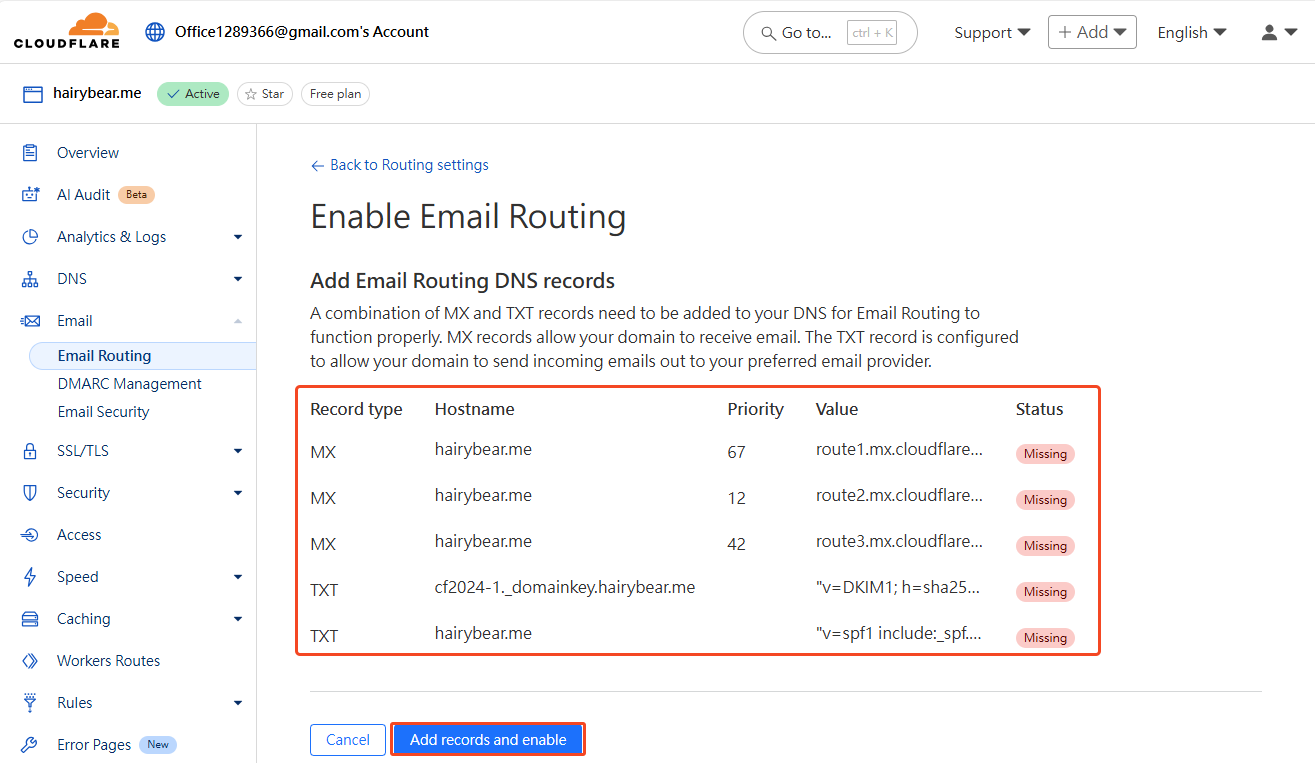
Task: Click the user profile icon top right
Action: 1270,31
